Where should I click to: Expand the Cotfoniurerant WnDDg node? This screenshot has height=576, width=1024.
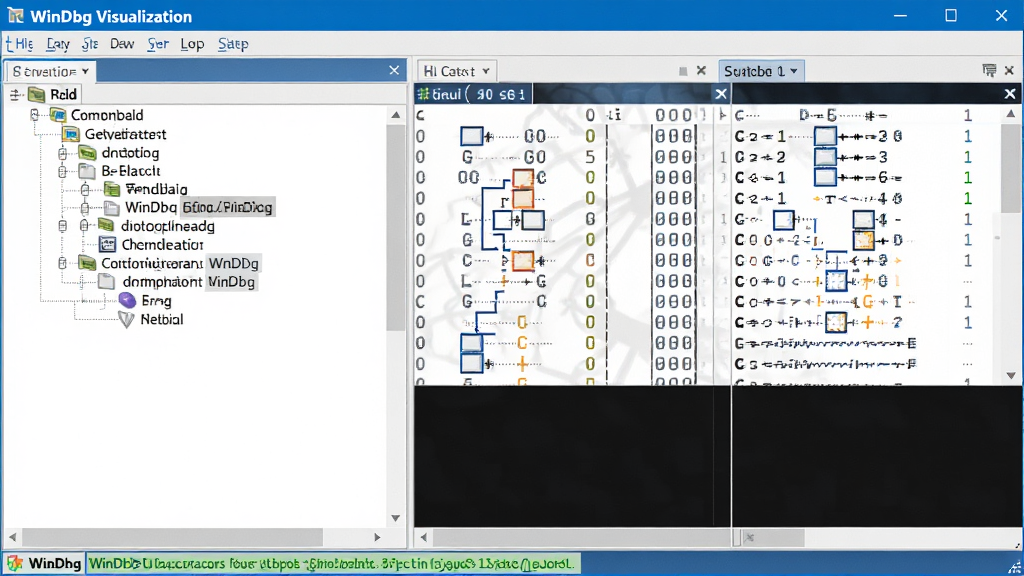click(63, 263)
